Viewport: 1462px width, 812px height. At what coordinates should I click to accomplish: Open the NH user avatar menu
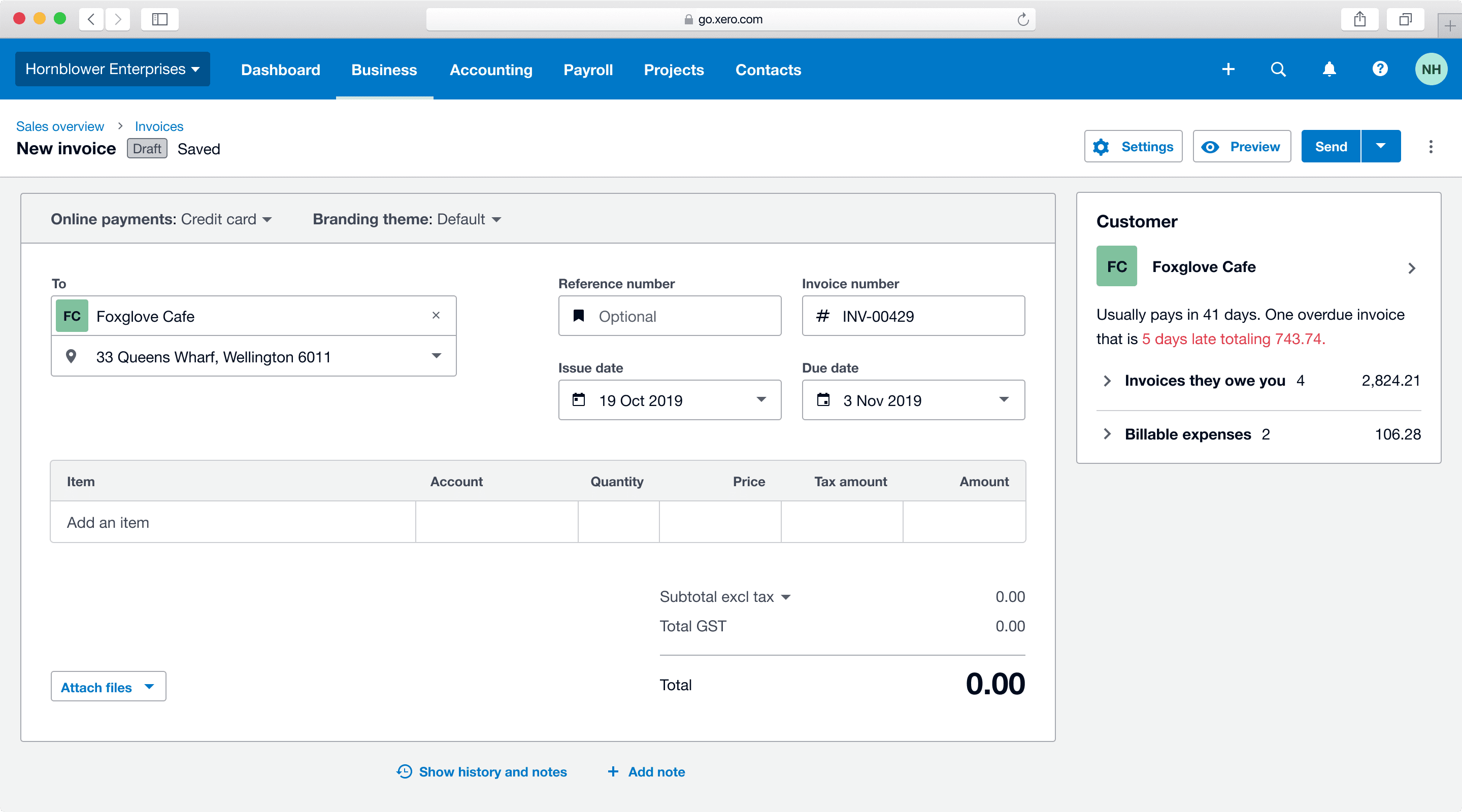point(1431,69)
